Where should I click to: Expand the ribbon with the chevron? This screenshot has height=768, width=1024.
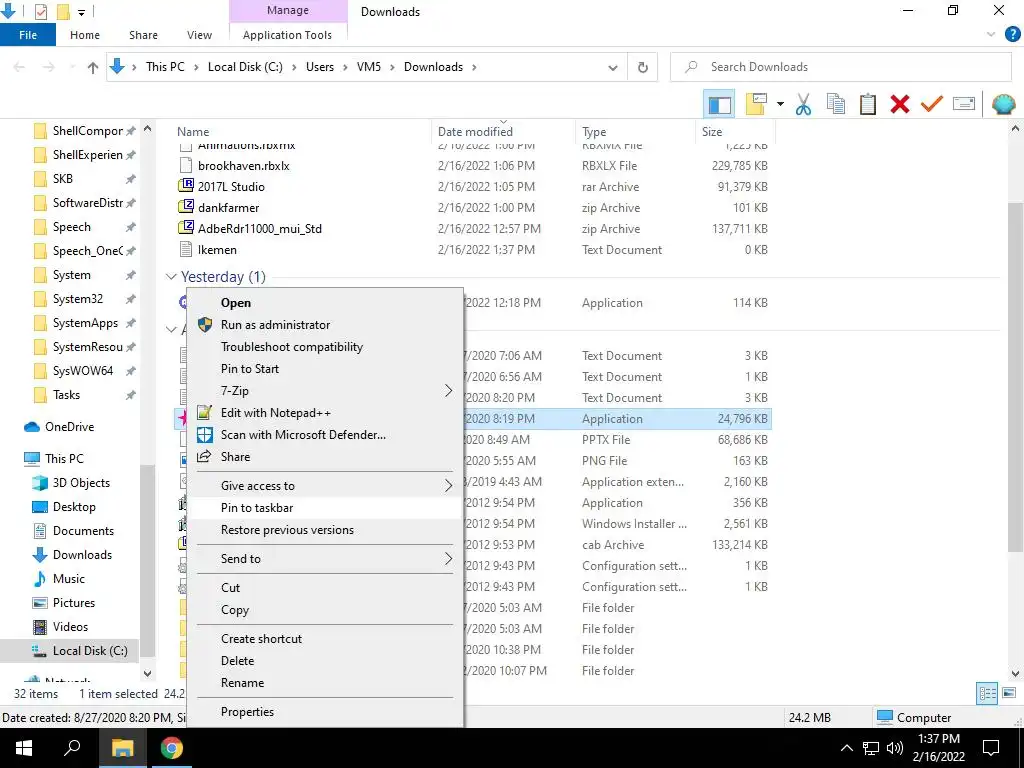991,35
